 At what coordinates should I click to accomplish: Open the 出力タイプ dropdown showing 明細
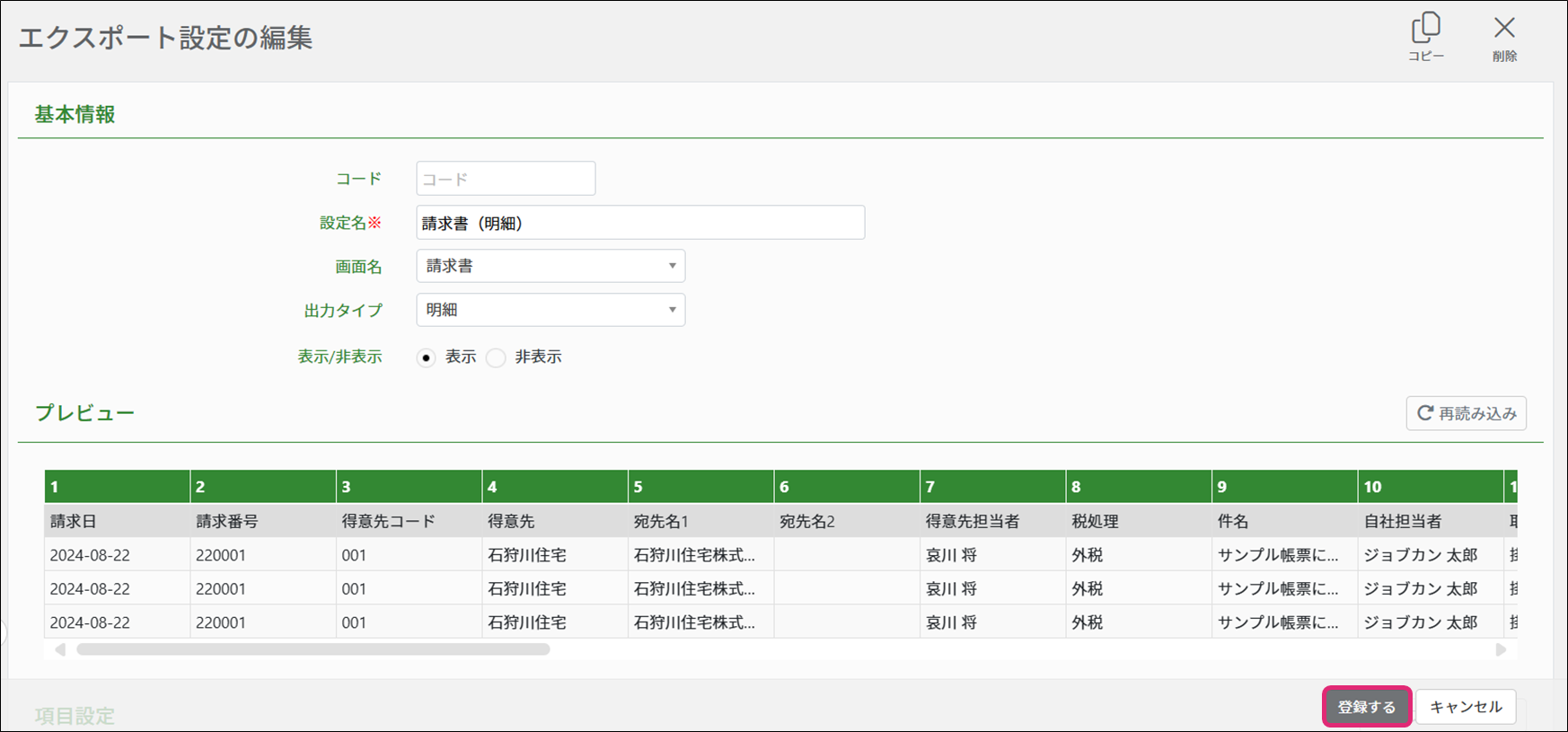click(x=550, y=310)
